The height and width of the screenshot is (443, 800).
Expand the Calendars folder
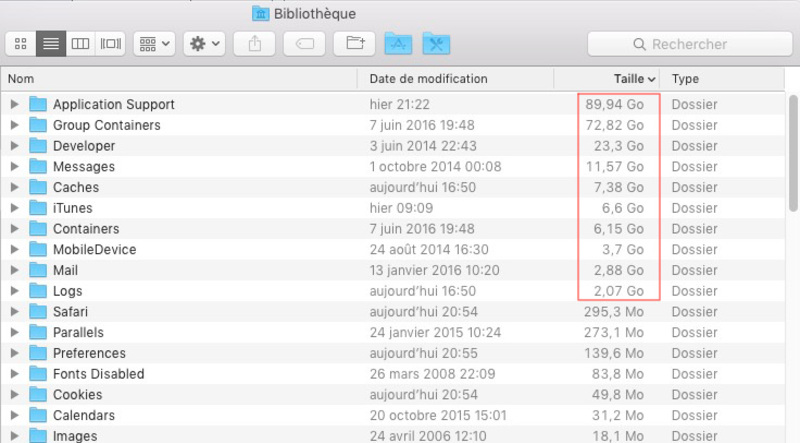point(14,415)
